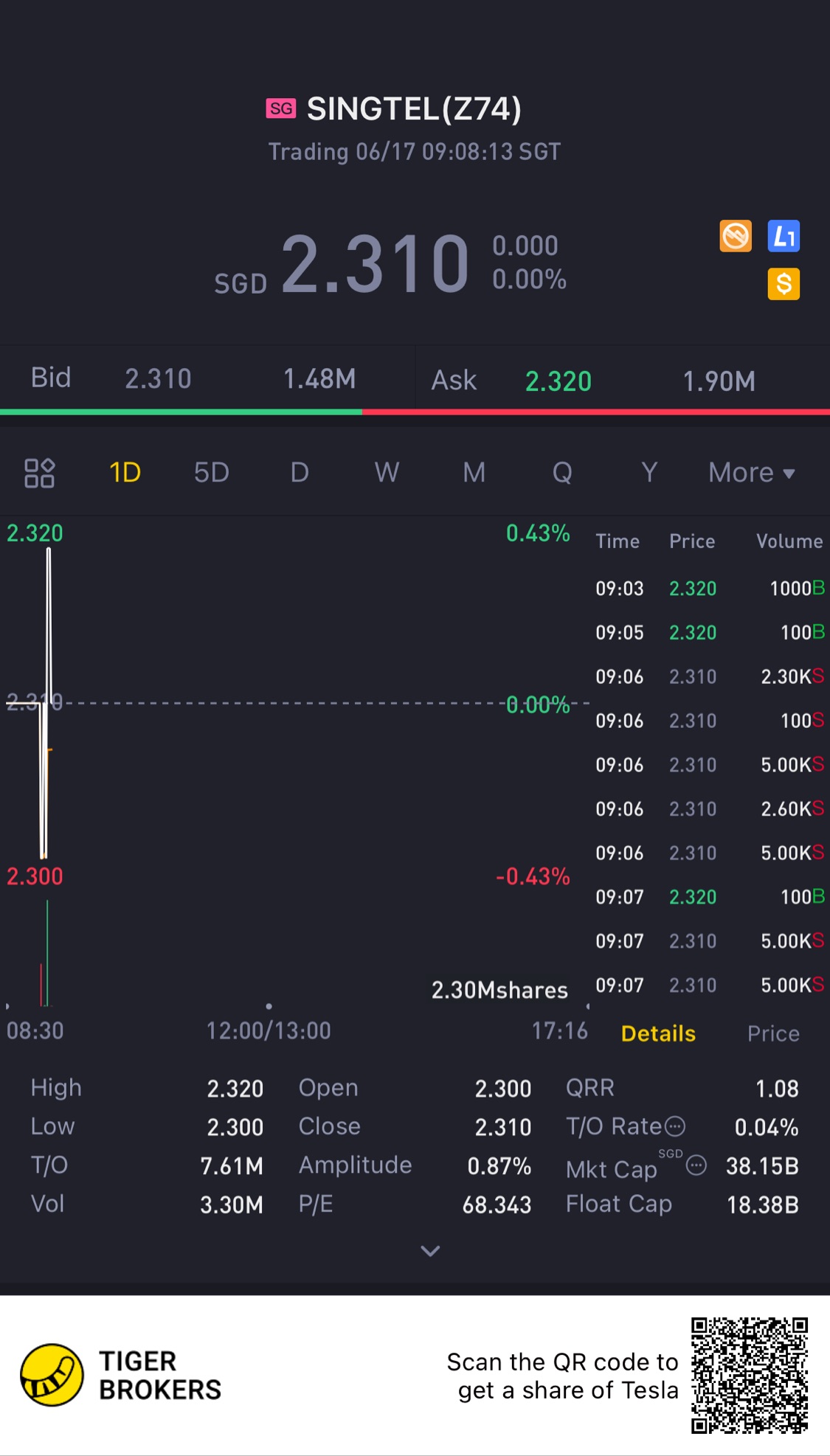Tap the T/O Rate info icon
Viewport: 830px width, 1456px height.
point(675,1126)
